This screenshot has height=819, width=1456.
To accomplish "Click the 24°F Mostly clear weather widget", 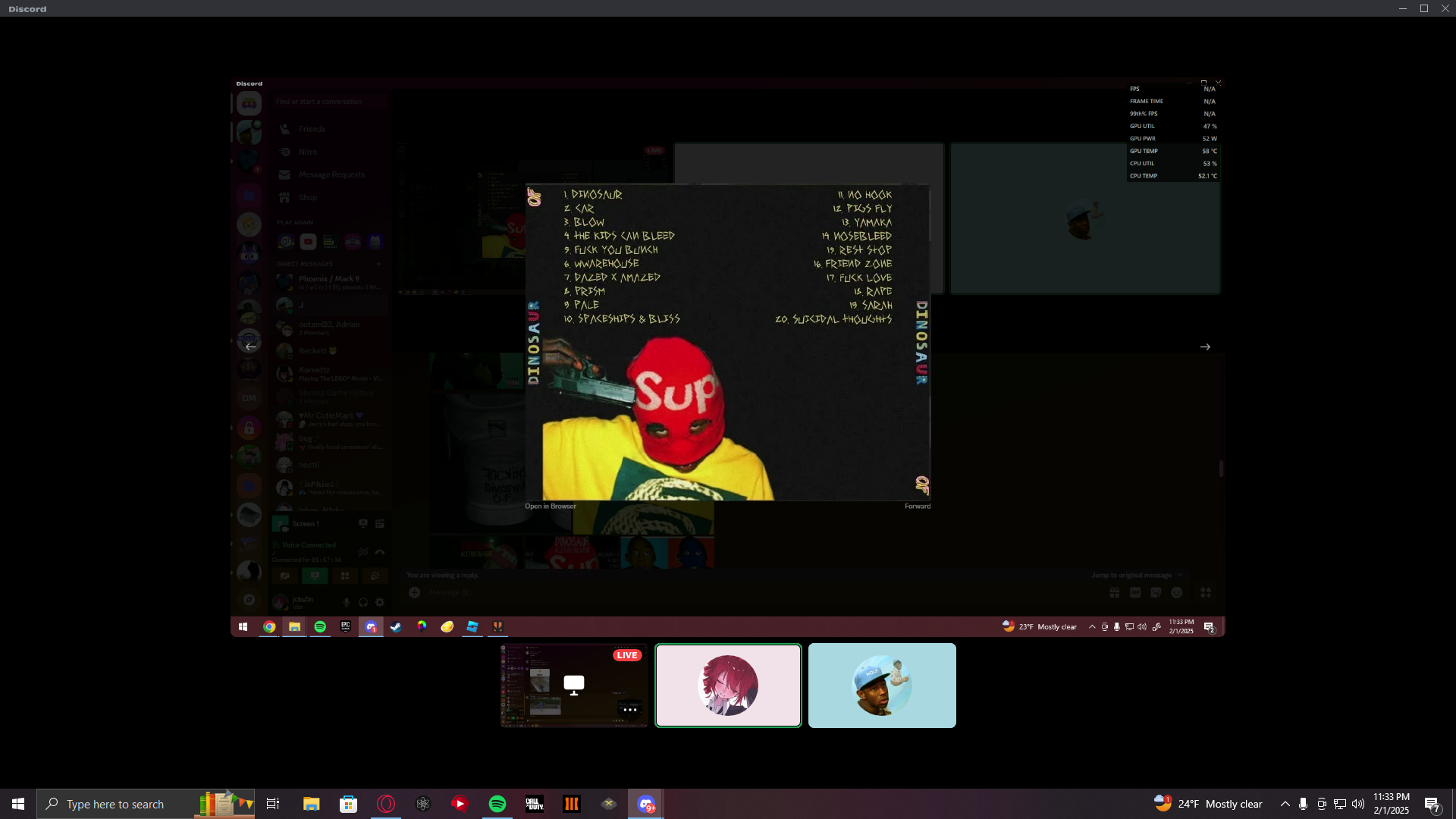I will [1208, 804].
